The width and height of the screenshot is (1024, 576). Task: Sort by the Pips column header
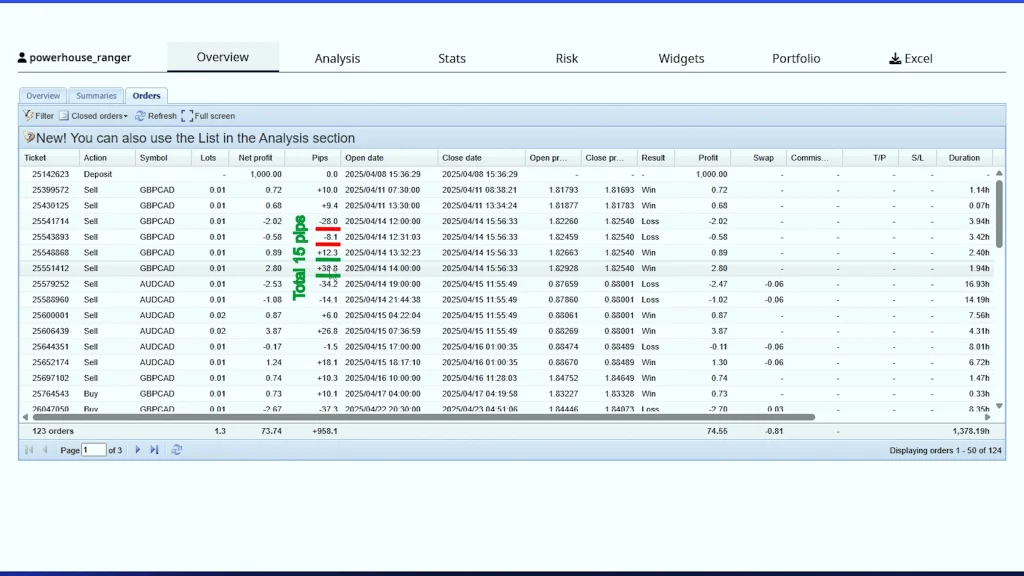click(x=320, y=158)
